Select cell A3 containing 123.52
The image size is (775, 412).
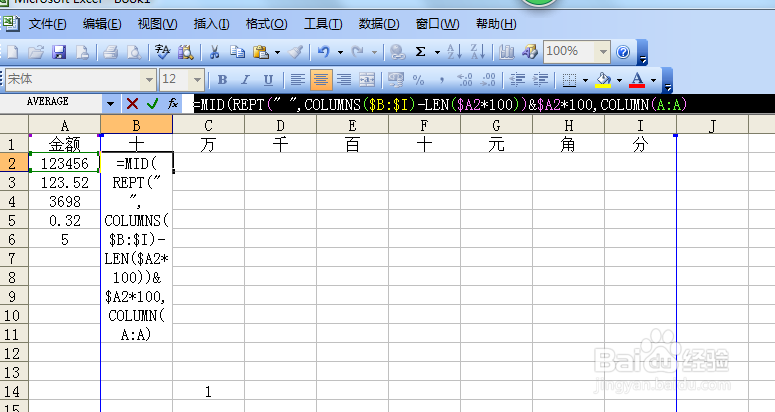coord(64,182)
